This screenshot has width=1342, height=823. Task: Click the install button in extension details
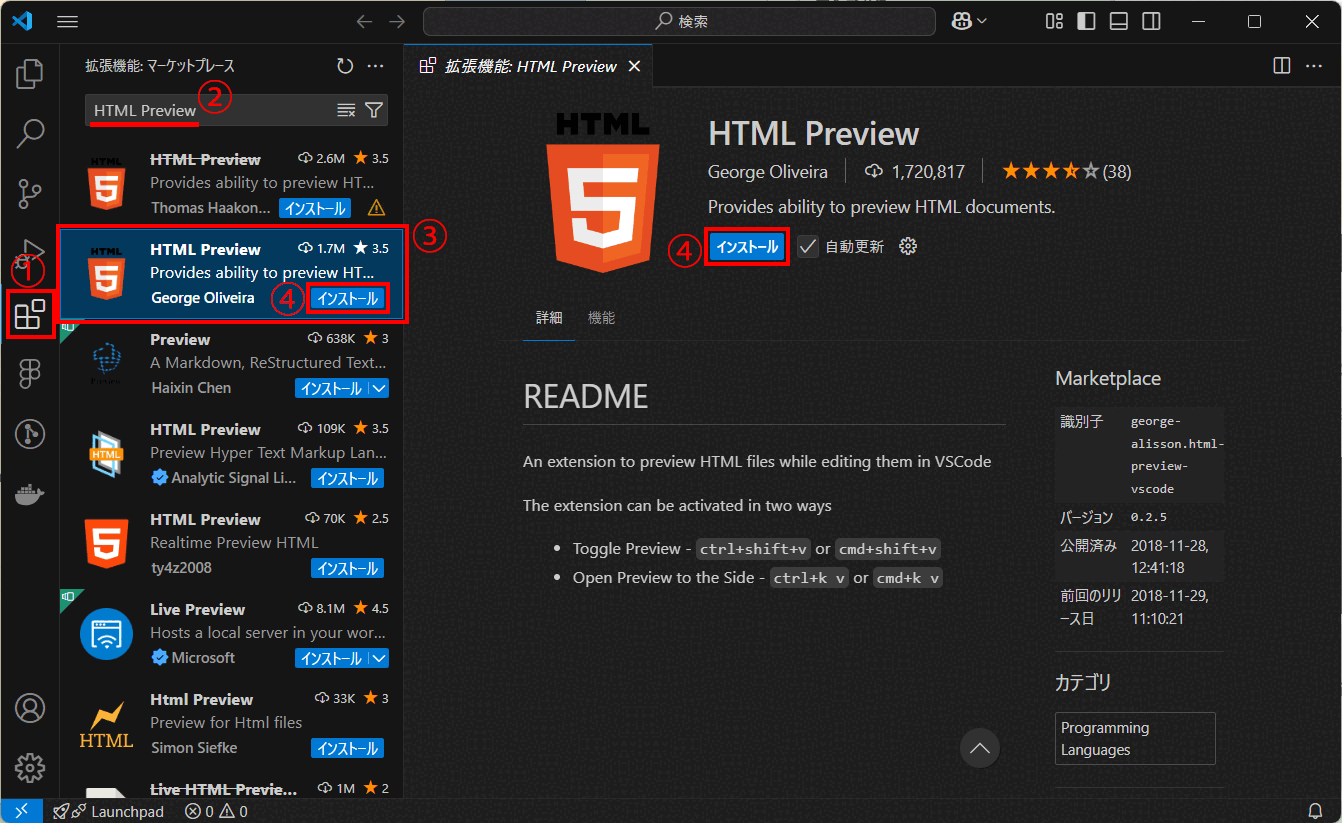[x=747, y=247]
